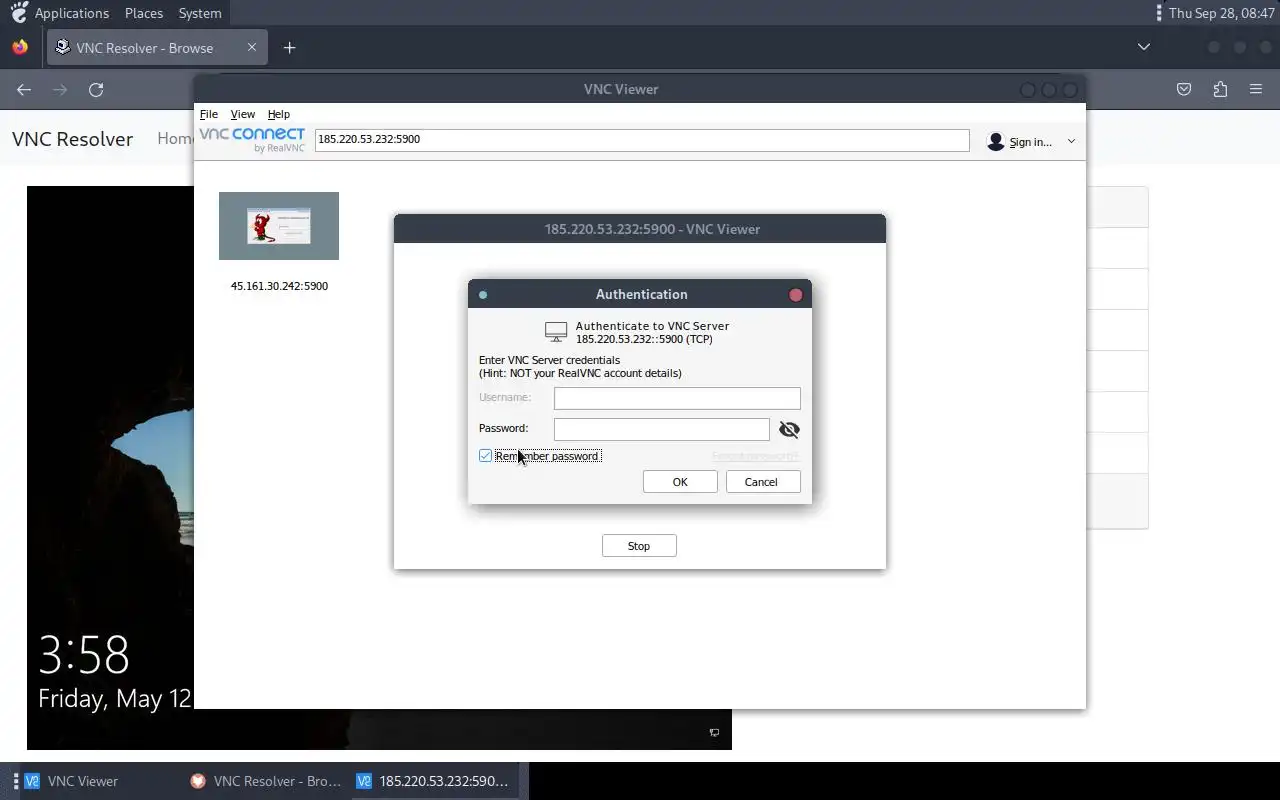Image resolution: width=1280 pixels, height=800 pixels.
Task: Click the Firefox icon in browser tab bar
Action: pos(20,47)
